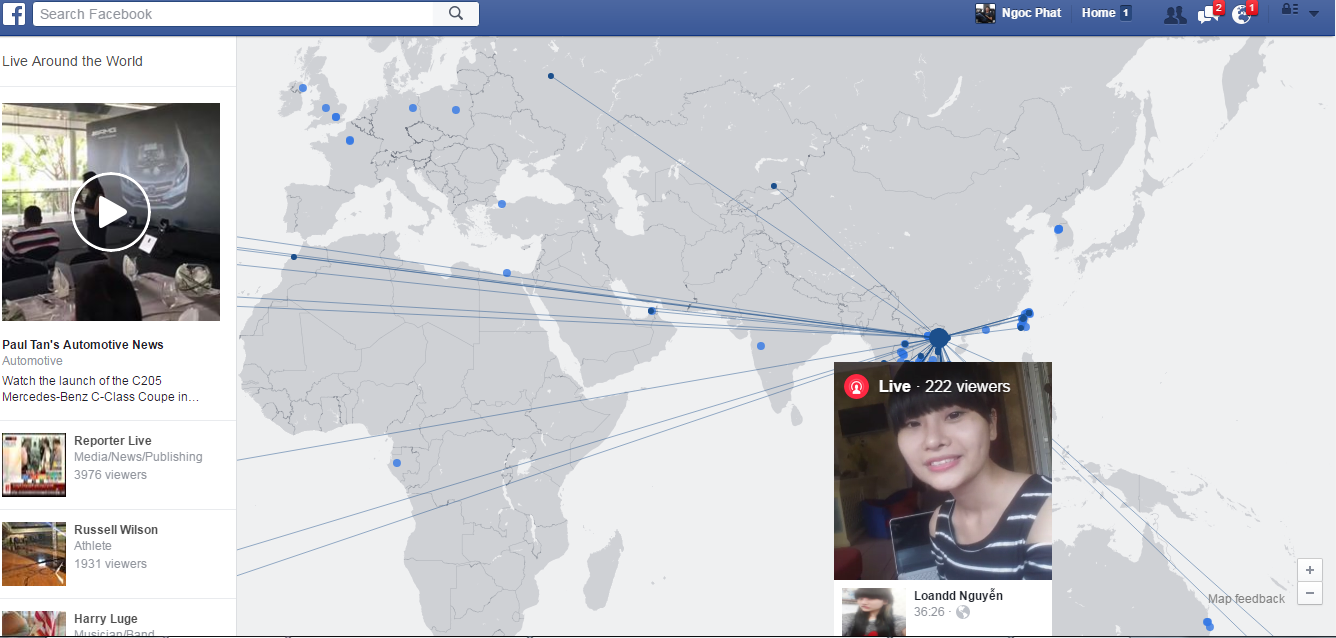The width and height of the screenshot is (1336, 638).
Task: Click the Facebook logo icon
Action: pos(14,14)
